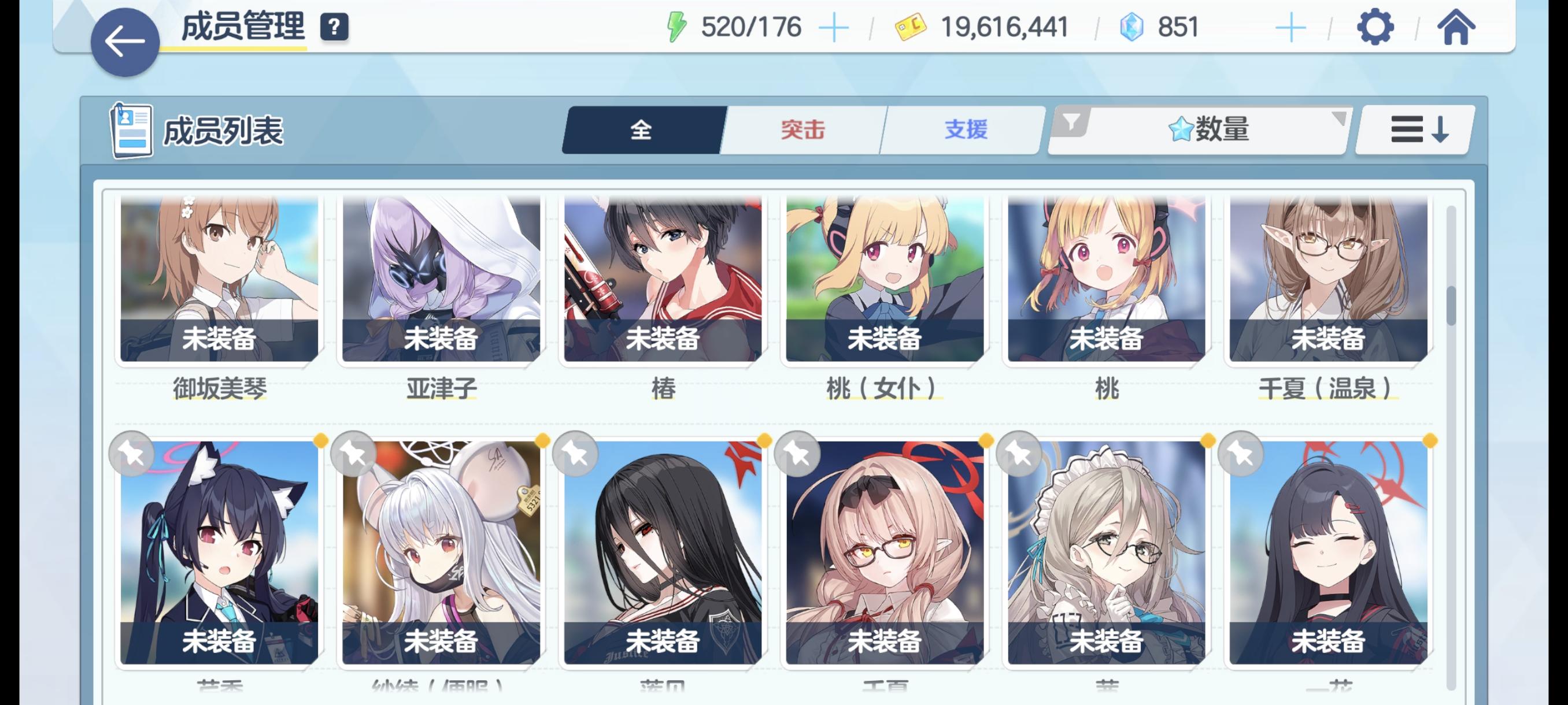Image resolution: width=1568 pixels, height=705 pixels.
Task: Open help question mark icon
Action: coord(334,27)
